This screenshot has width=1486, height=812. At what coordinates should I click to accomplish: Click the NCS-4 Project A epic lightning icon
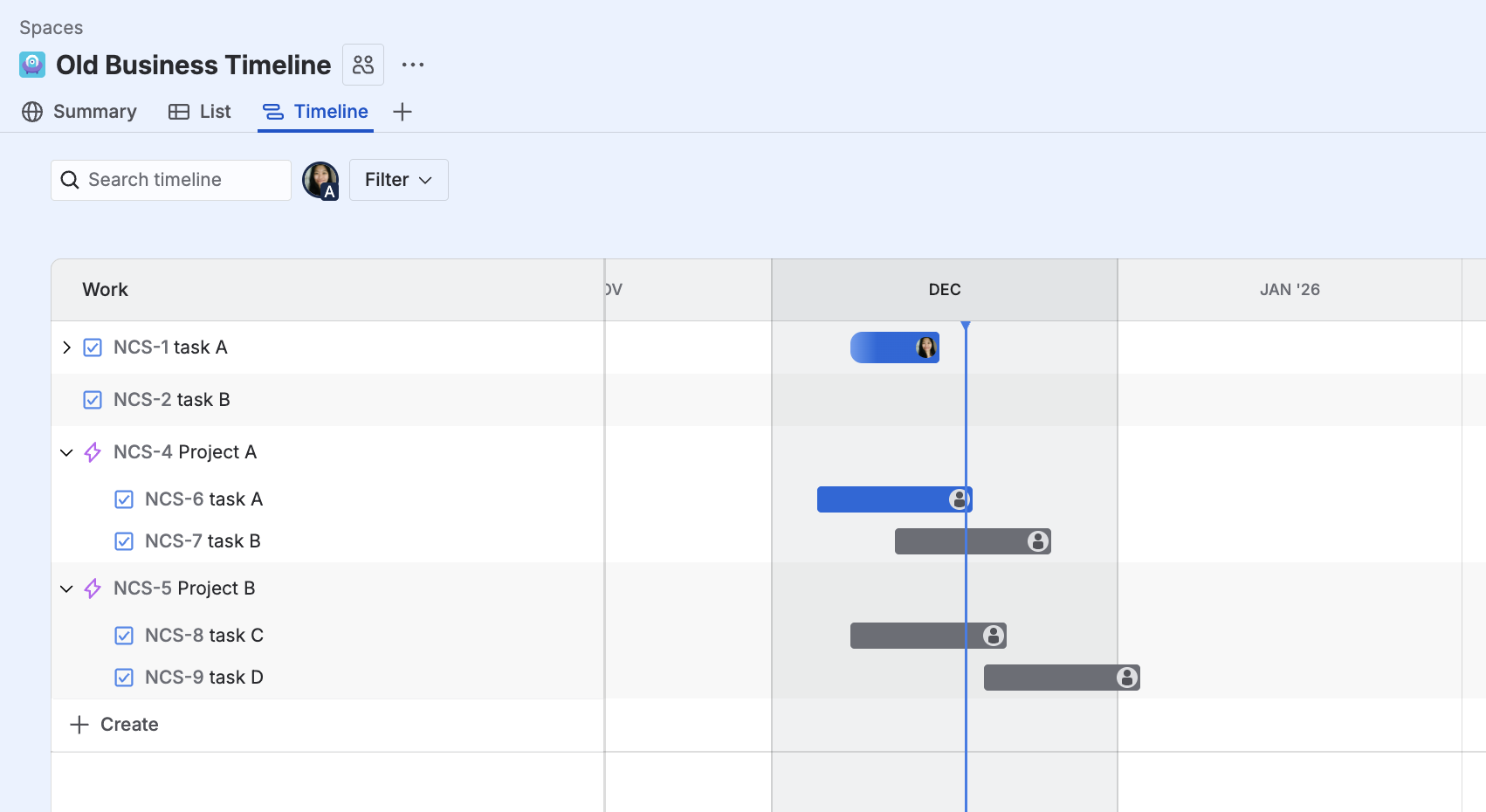tap(93, 452)
